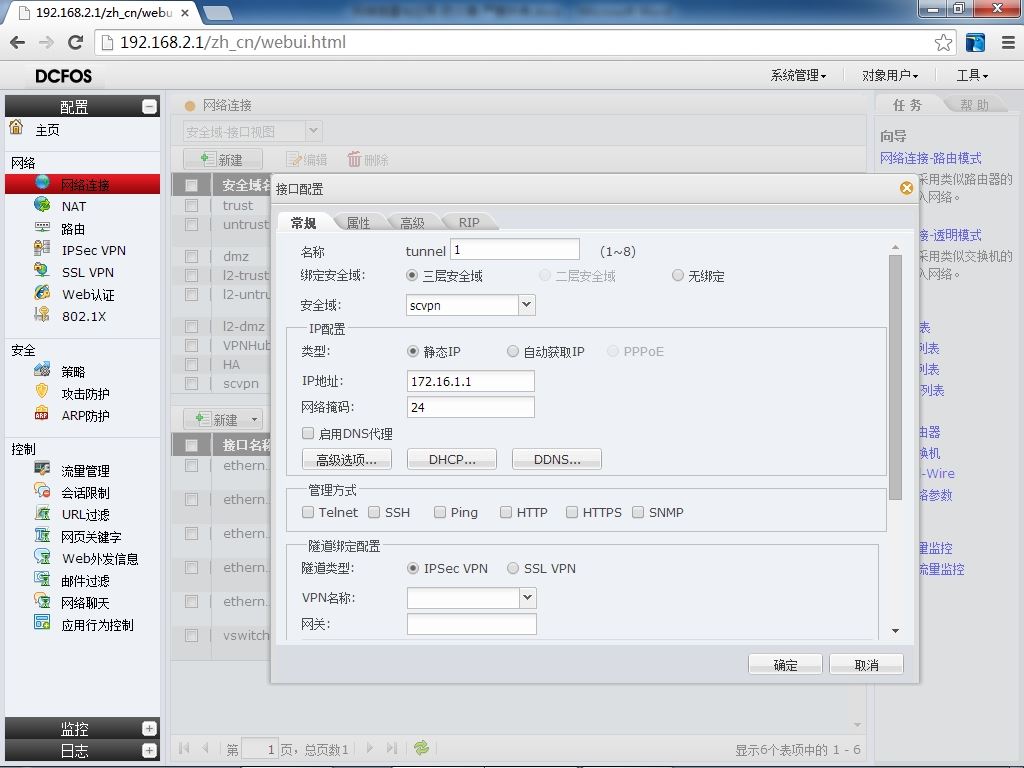
Task: Check the HTTPS management option
Action: (572, 512)
